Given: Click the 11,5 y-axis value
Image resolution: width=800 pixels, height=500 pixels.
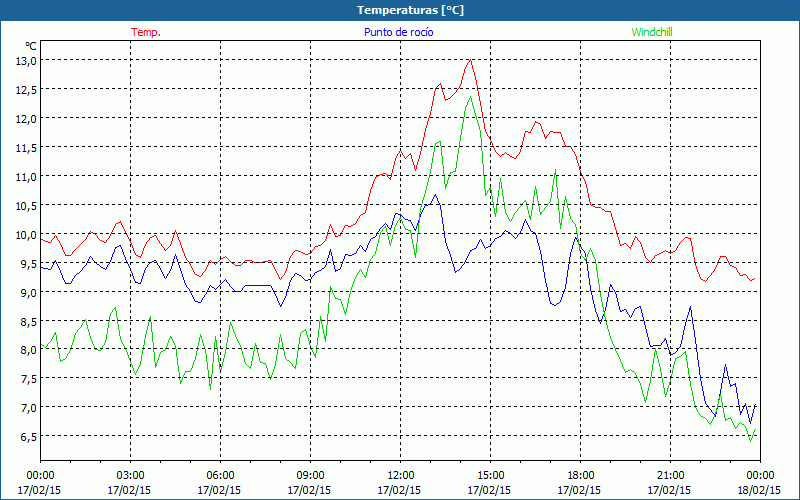Looking at the screenshot, I should (x=27, y=147).
